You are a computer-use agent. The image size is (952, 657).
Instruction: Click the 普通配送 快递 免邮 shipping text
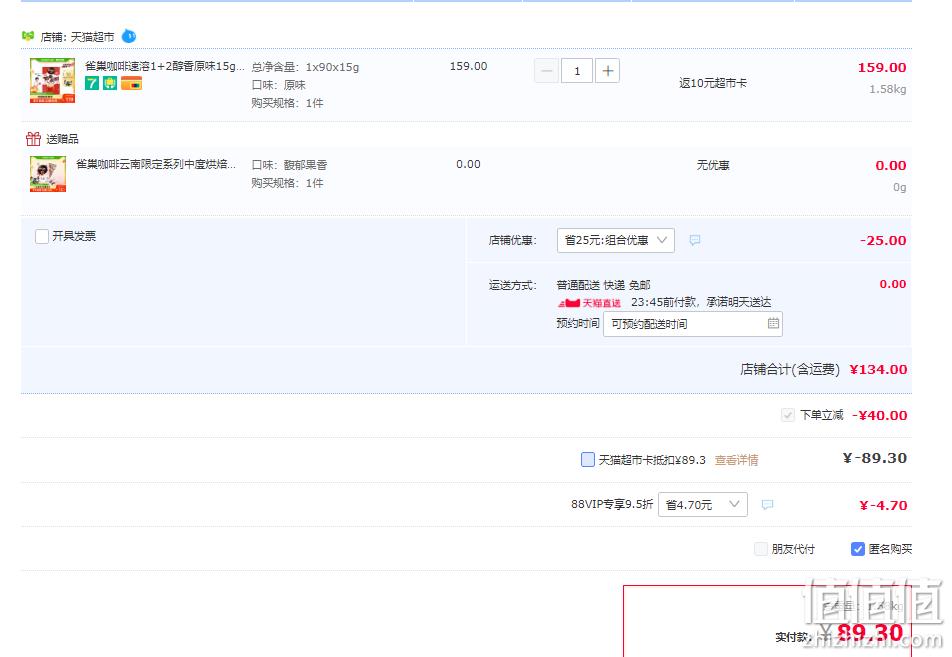click(604, 285)
